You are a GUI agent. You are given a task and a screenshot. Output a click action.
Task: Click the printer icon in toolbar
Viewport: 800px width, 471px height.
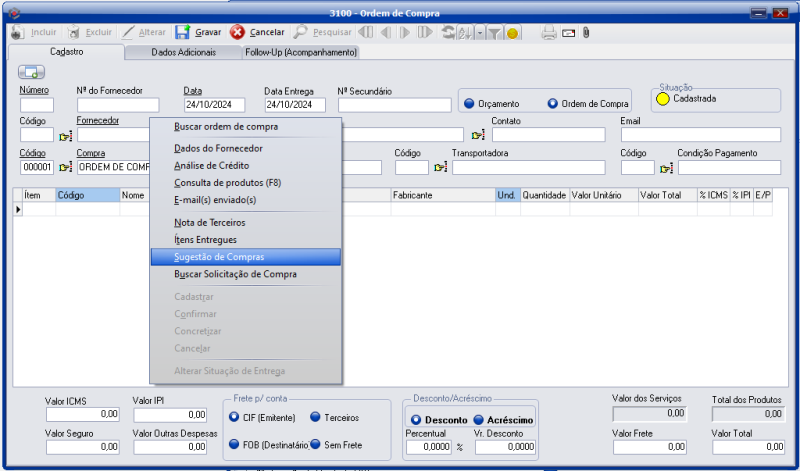coord(548,32)
